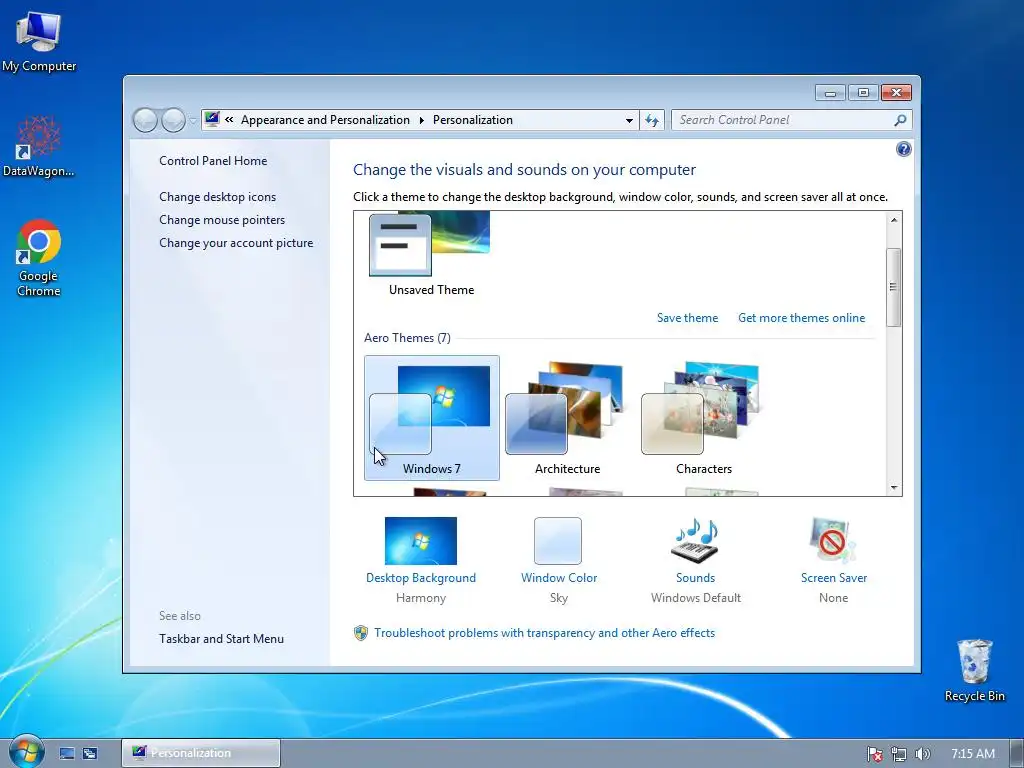1024x768 pixels.
Task: Open Change desktop icons link
Action: tap(217, 197)
